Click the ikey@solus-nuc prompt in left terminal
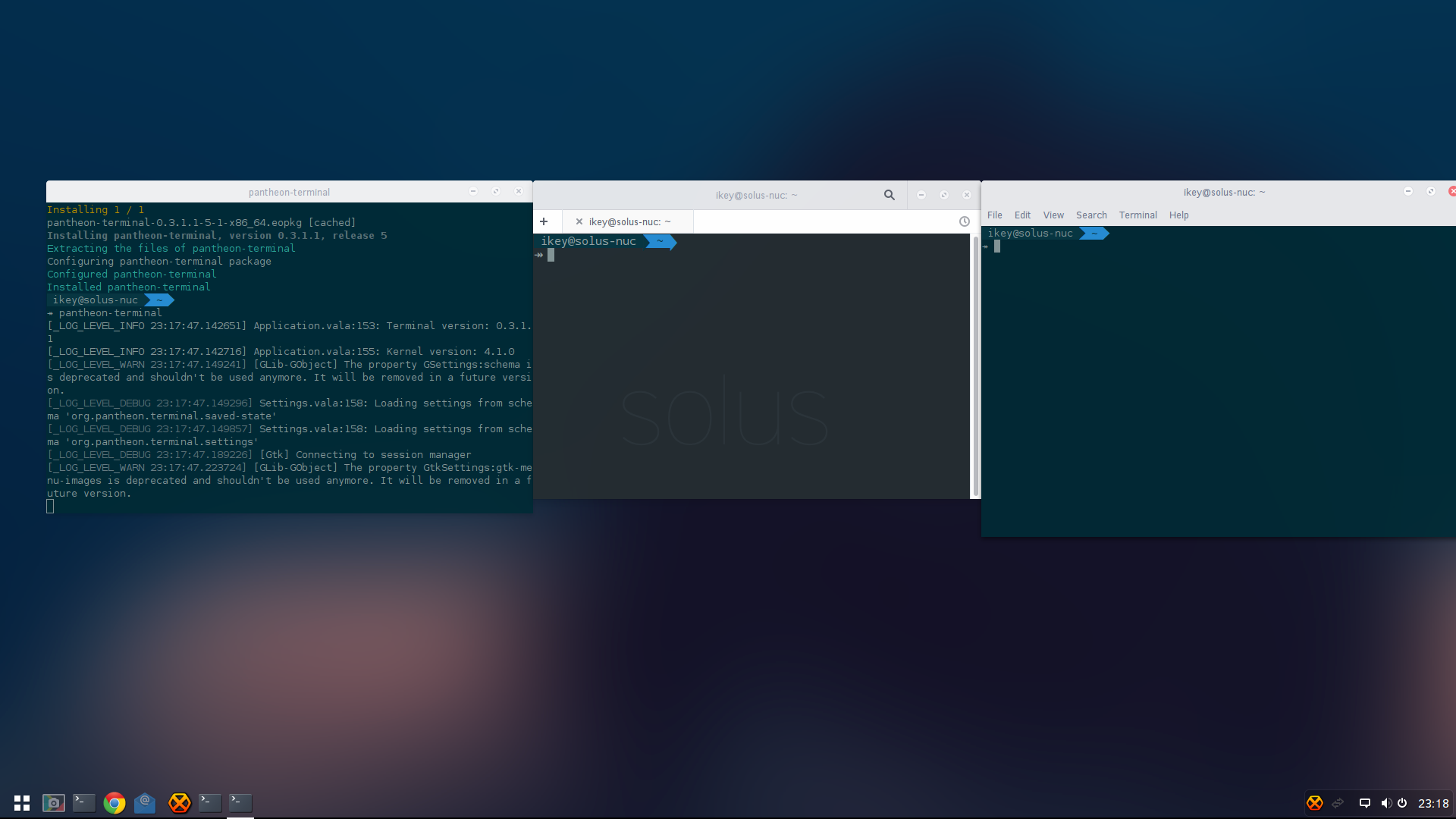 (x=96, y=300)
